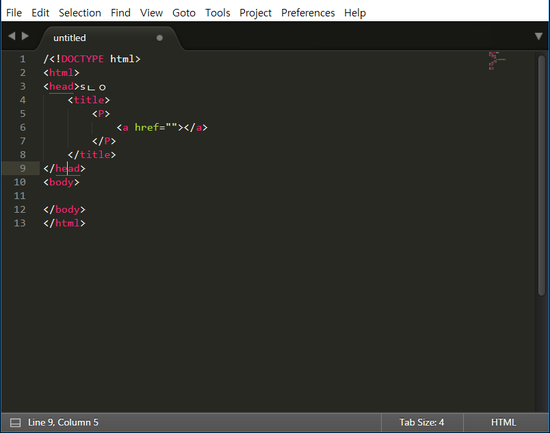Image resolution: width=550 pixels, height=433 pixels.
Task: Open the View menu
Action: tap(152, 13)
